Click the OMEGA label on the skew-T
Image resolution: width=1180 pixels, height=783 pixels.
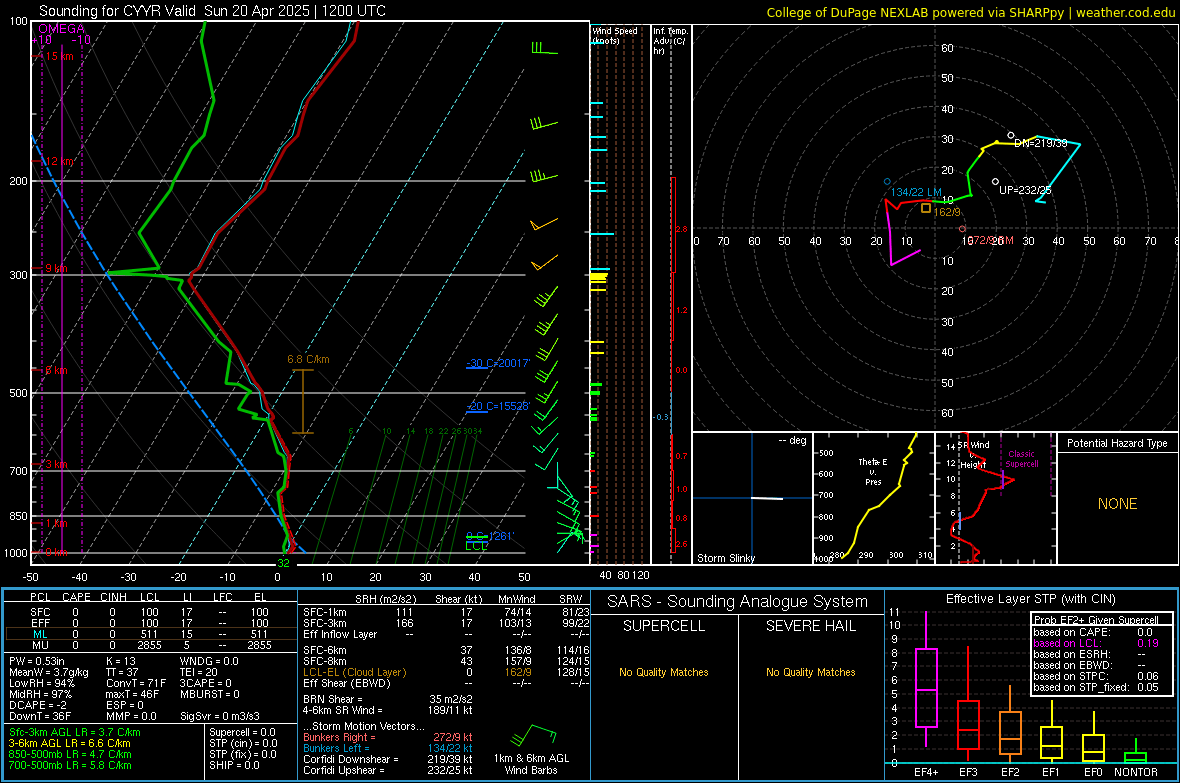click(61, 29)
